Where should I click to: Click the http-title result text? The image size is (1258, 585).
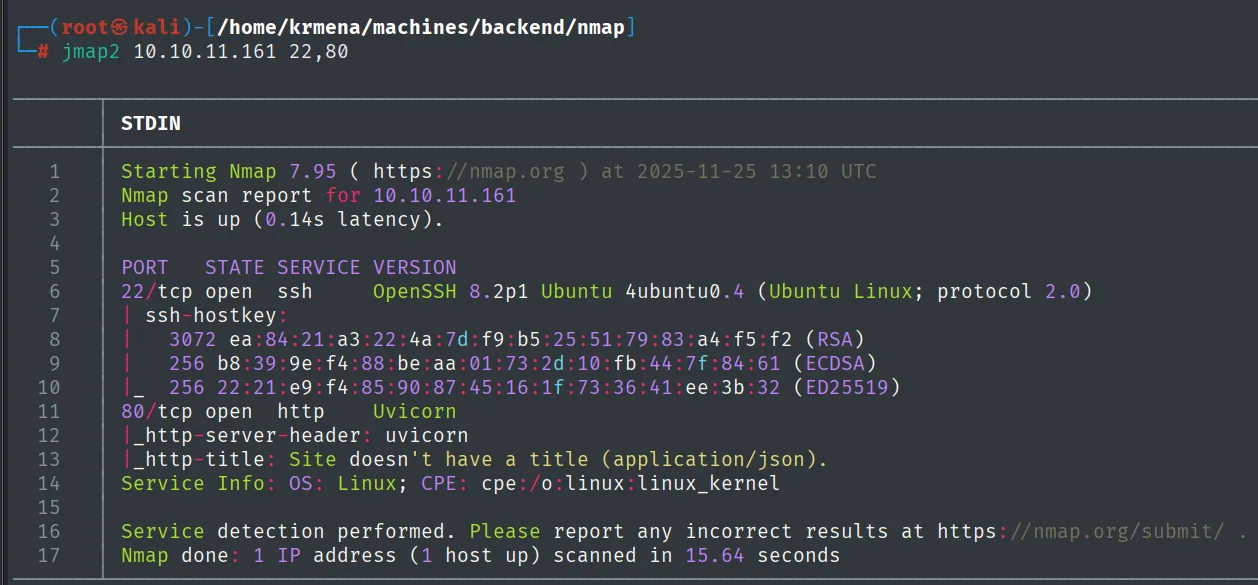pyautogui.click(x=558, y=459)
